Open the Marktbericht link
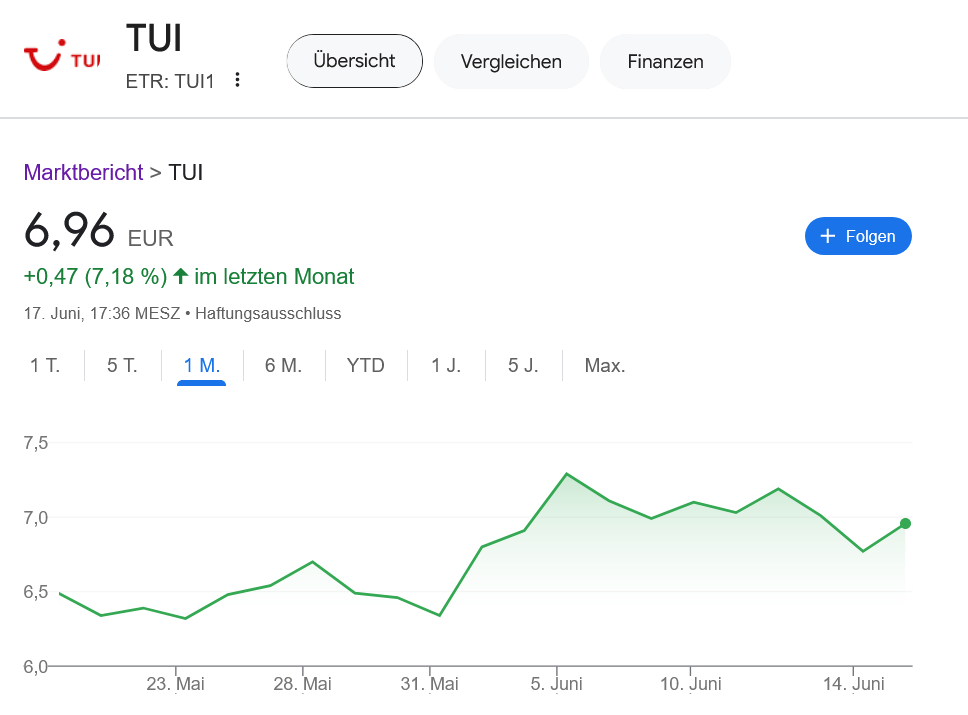The image size is (968, 715). click(83, 172)
